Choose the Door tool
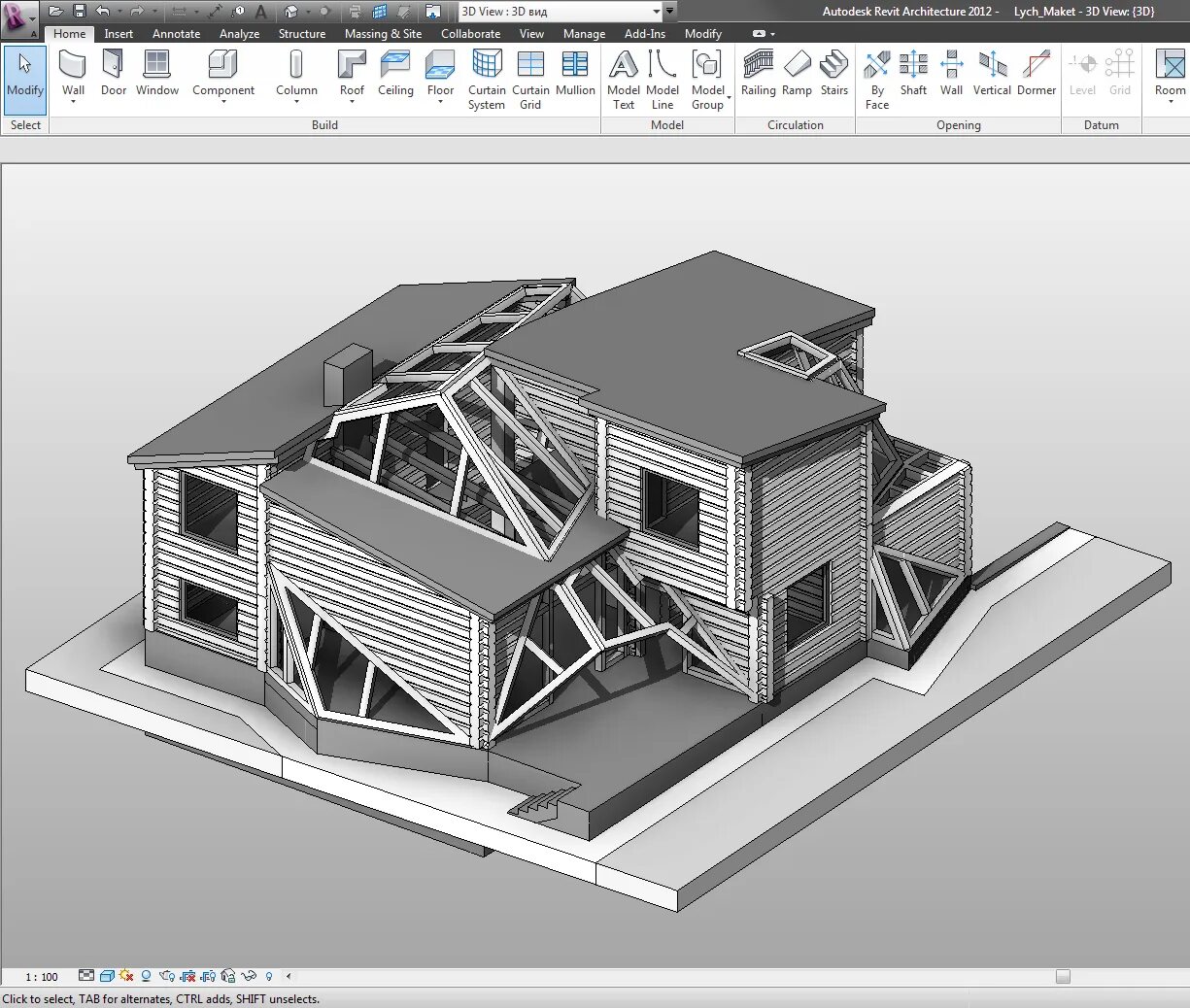This screenshot has height=1008, width=1190. click(114, 74)
